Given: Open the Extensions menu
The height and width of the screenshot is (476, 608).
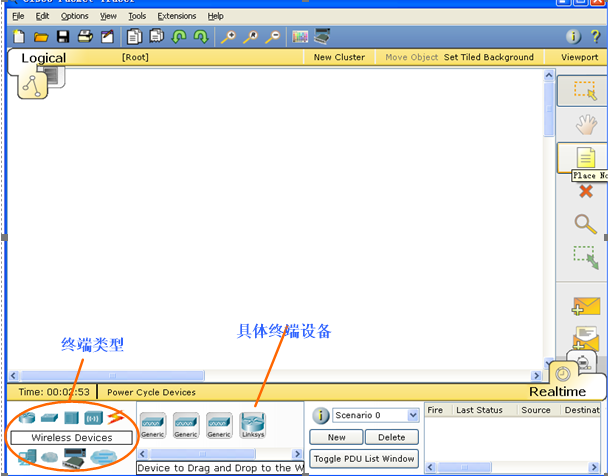Looking at the screenshot, I should click(176, 16).
